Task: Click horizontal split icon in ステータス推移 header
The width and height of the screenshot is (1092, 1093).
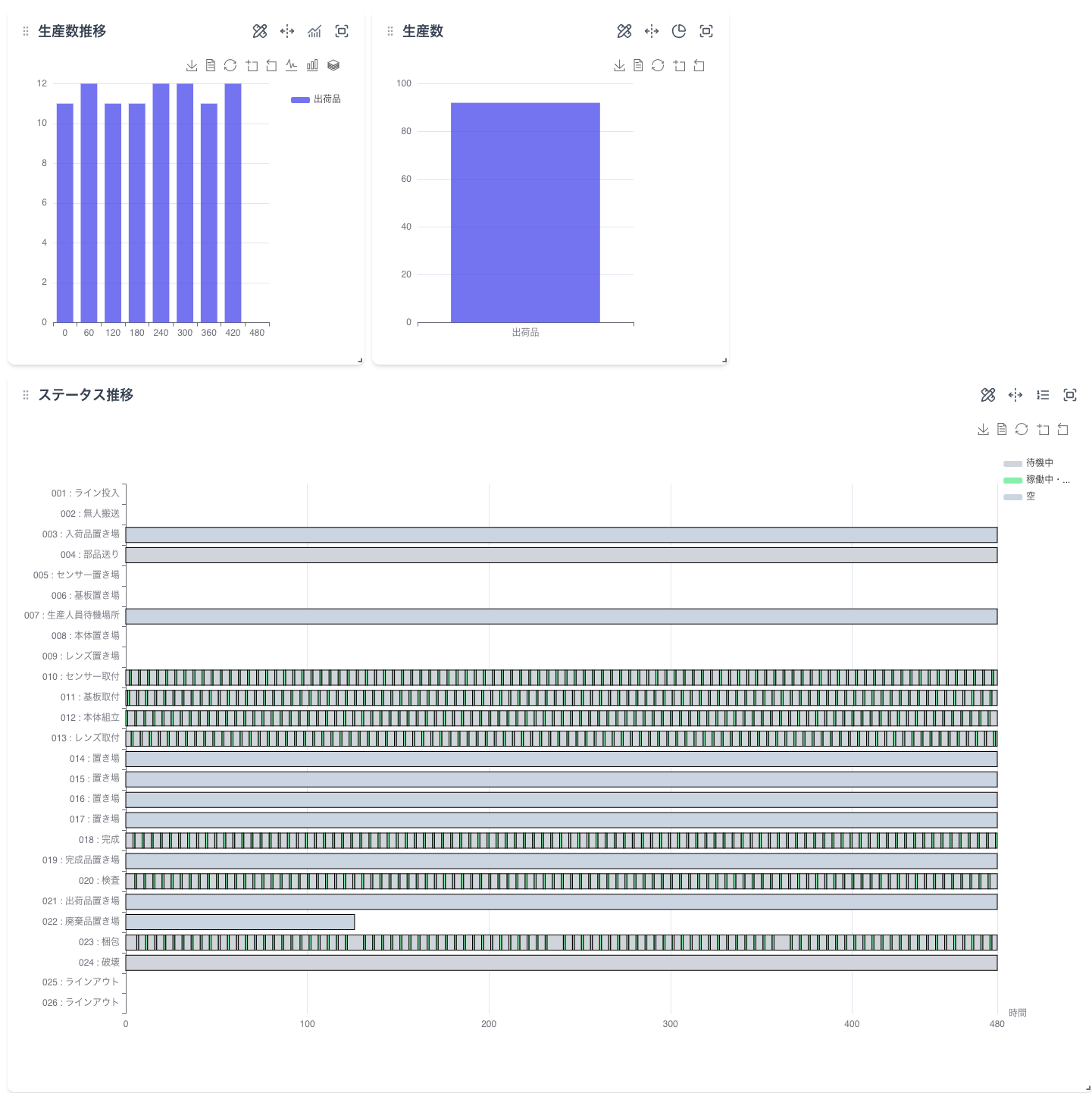Action: [1015, 395]
